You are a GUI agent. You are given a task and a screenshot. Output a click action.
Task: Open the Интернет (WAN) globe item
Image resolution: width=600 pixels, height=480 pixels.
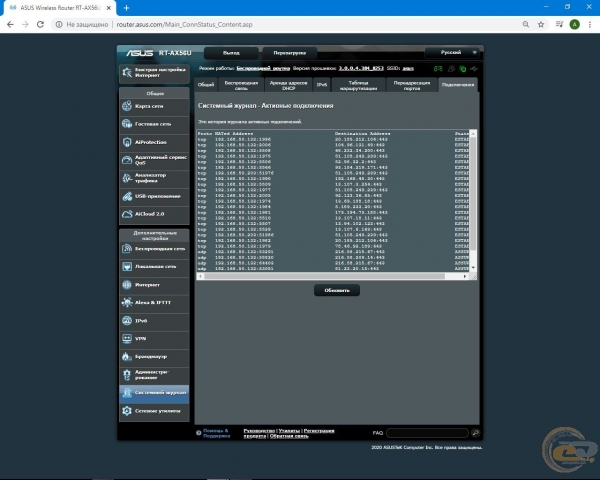click(154, 285)
